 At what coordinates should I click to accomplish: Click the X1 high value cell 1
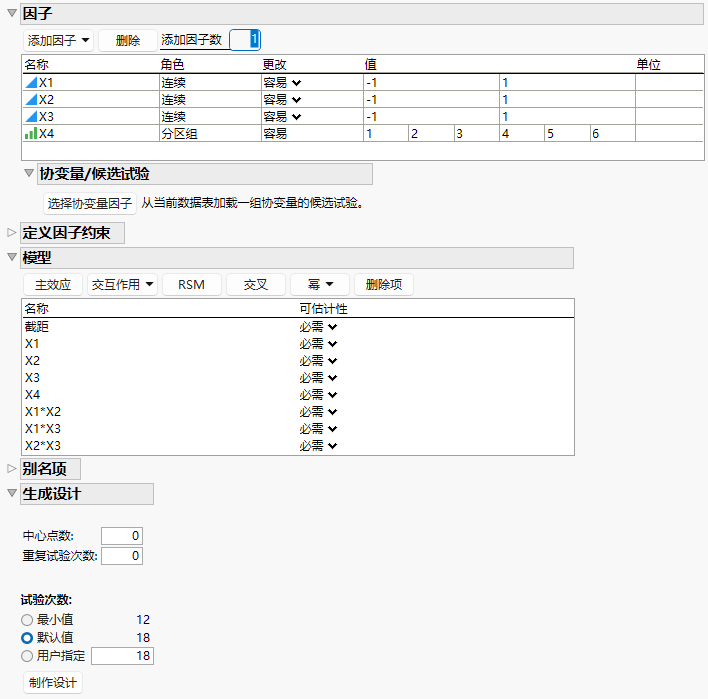[x=567, y=83]
